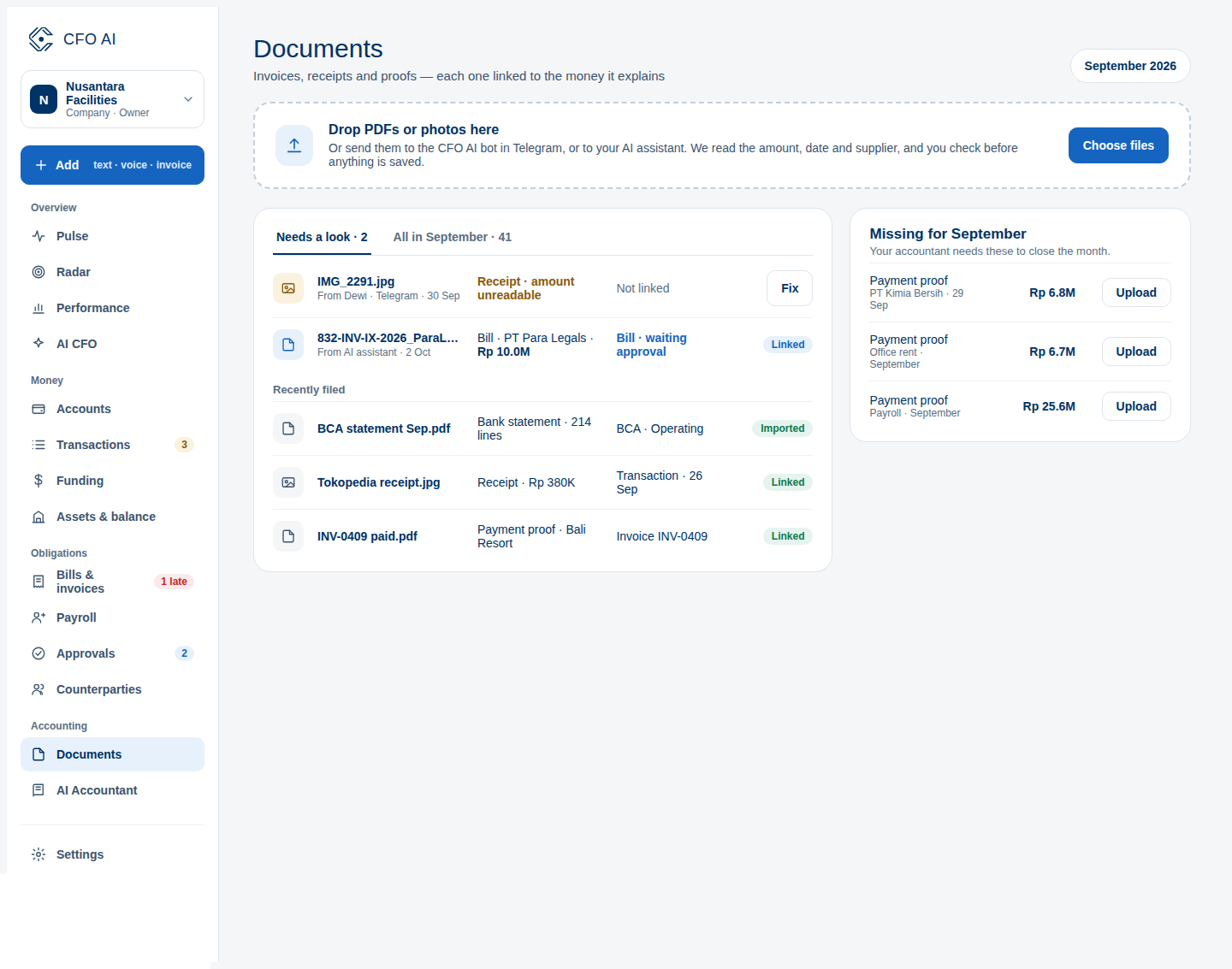Click the CFO AI logo icon

41,39
